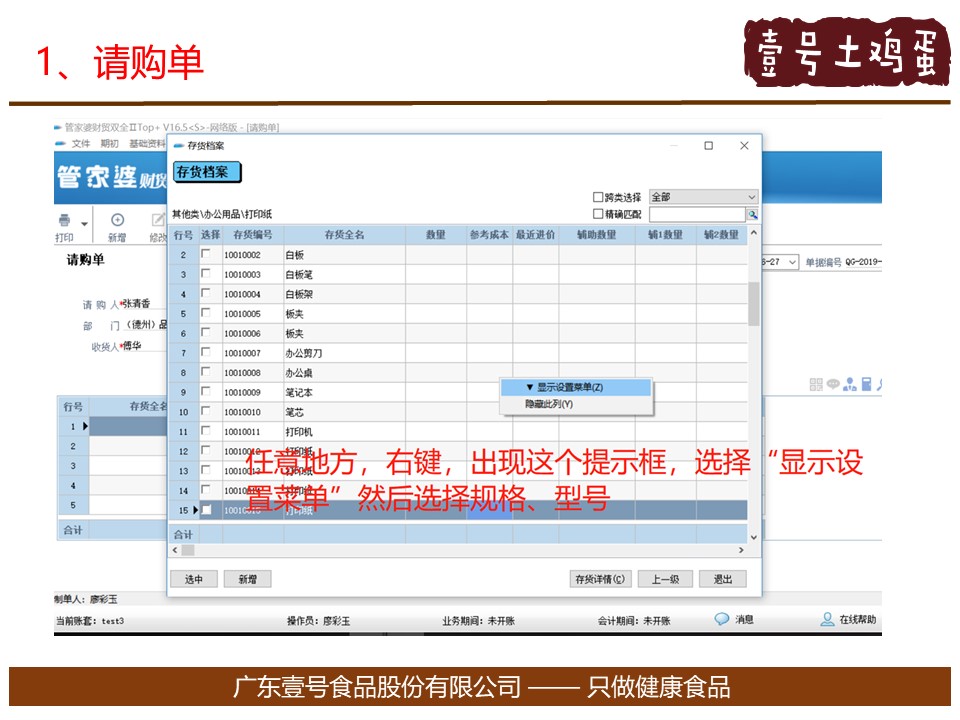Click the 存货详情(C) button
The width and height of the screenshot is (960, 720).
point(600,579)
